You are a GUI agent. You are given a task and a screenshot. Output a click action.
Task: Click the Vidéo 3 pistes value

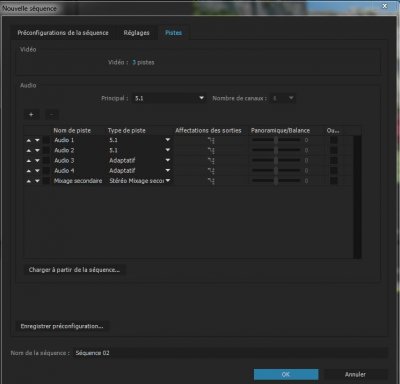point(143,62)
